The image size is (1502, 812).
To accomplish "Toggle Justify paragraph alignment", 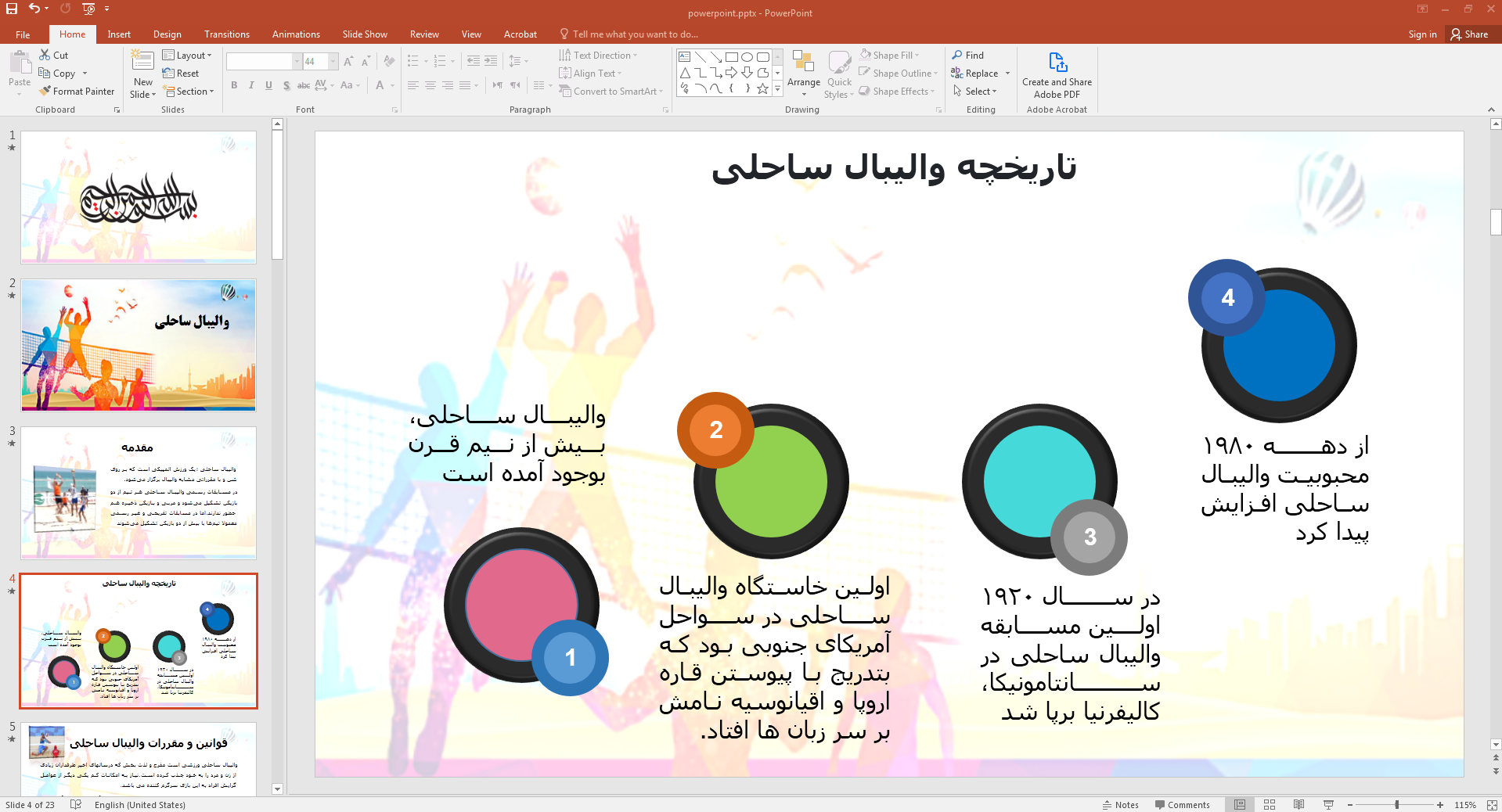I will pos(464,86).
